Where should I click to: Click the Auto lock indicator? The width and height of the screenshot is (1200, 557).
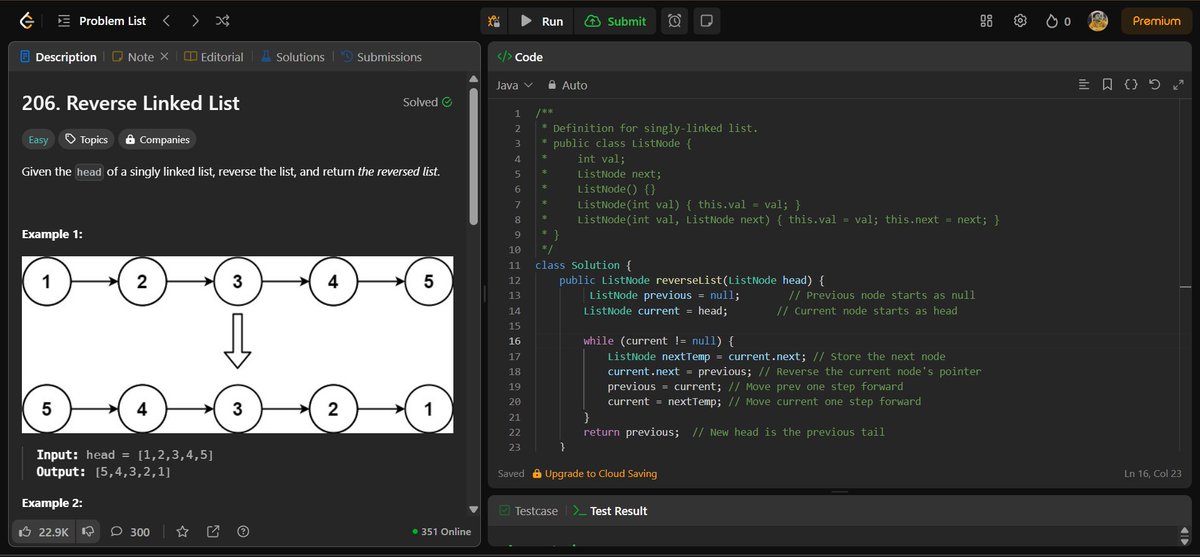tap(566, 86)
